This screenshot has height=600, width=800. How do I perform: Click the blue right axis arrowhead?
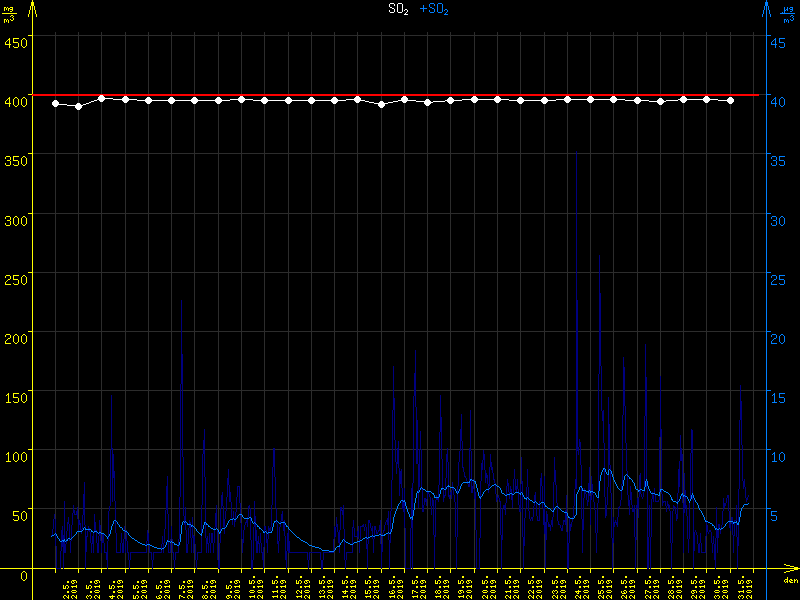tap(766, 8)
